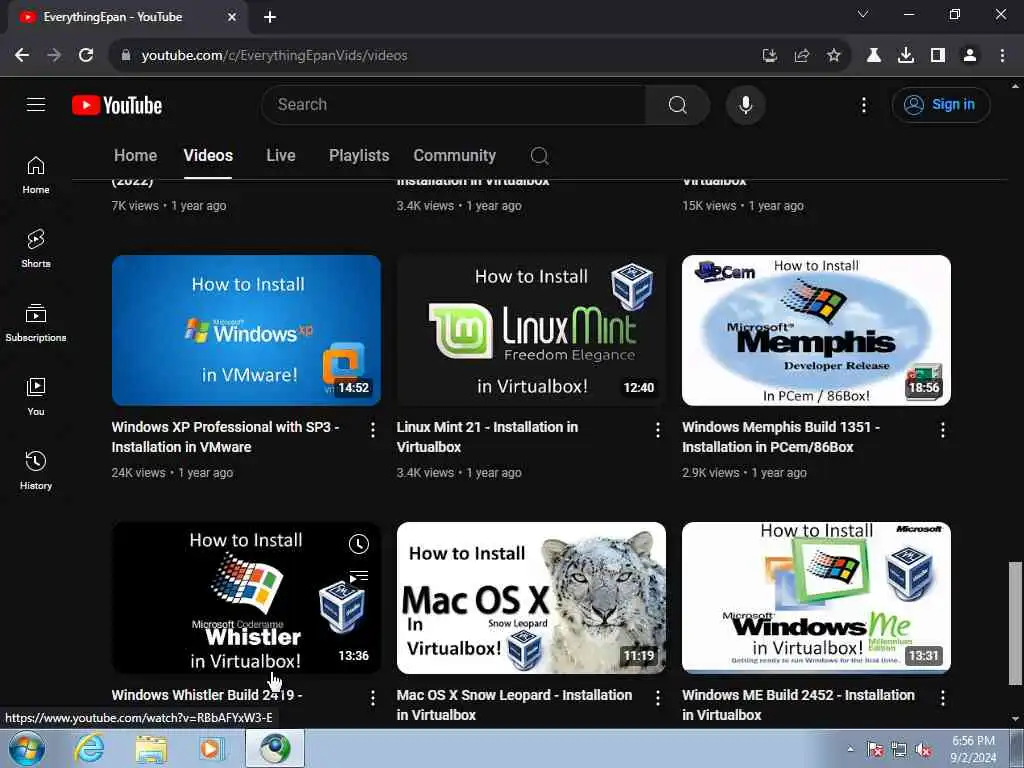This screenshot has width=1024, height=768.
Task: Open the Windows XP in VMware thumbnail
Action: tap(246, 330)
